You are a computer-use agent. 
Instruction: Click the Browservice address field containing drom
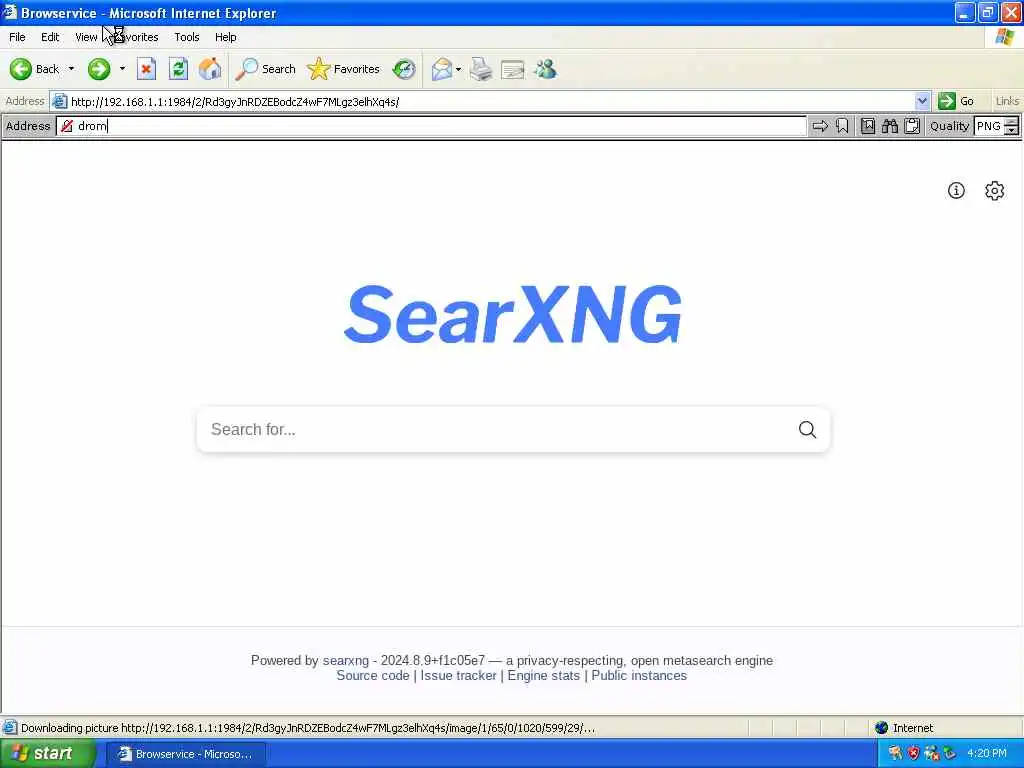coord(432,126)
